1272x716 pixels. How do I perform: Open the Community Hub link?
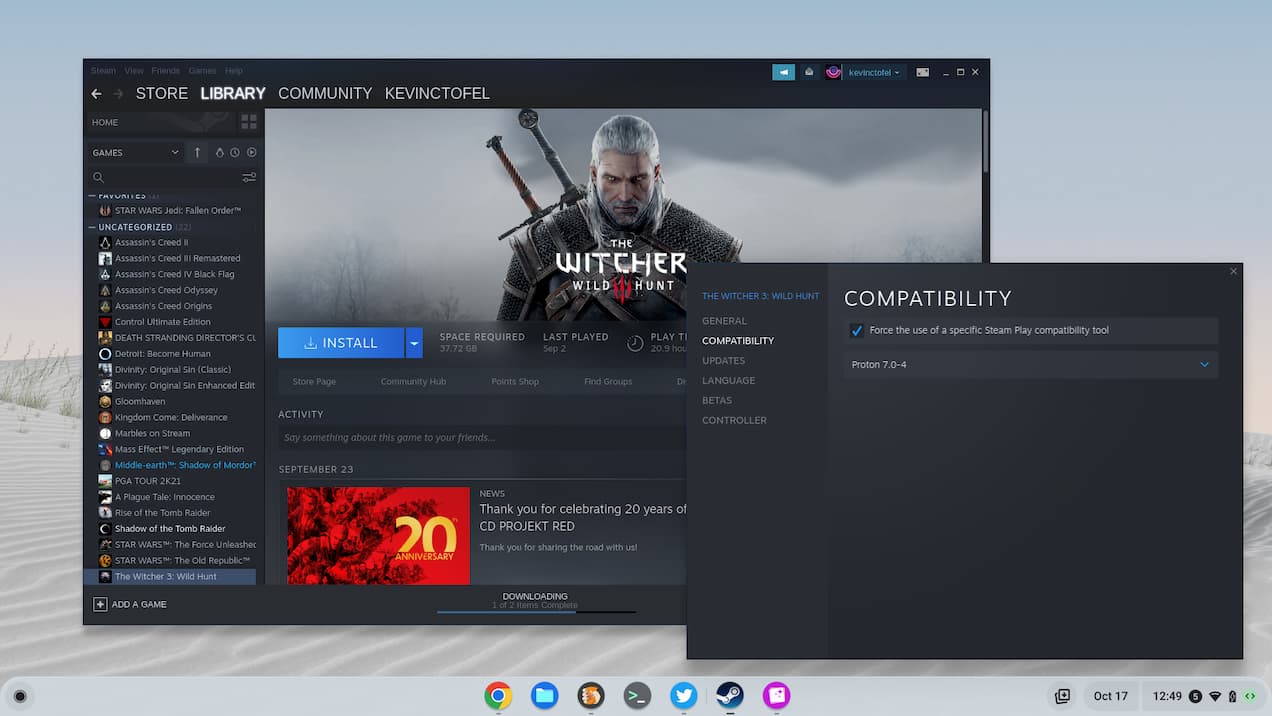(x=413, y=382)
